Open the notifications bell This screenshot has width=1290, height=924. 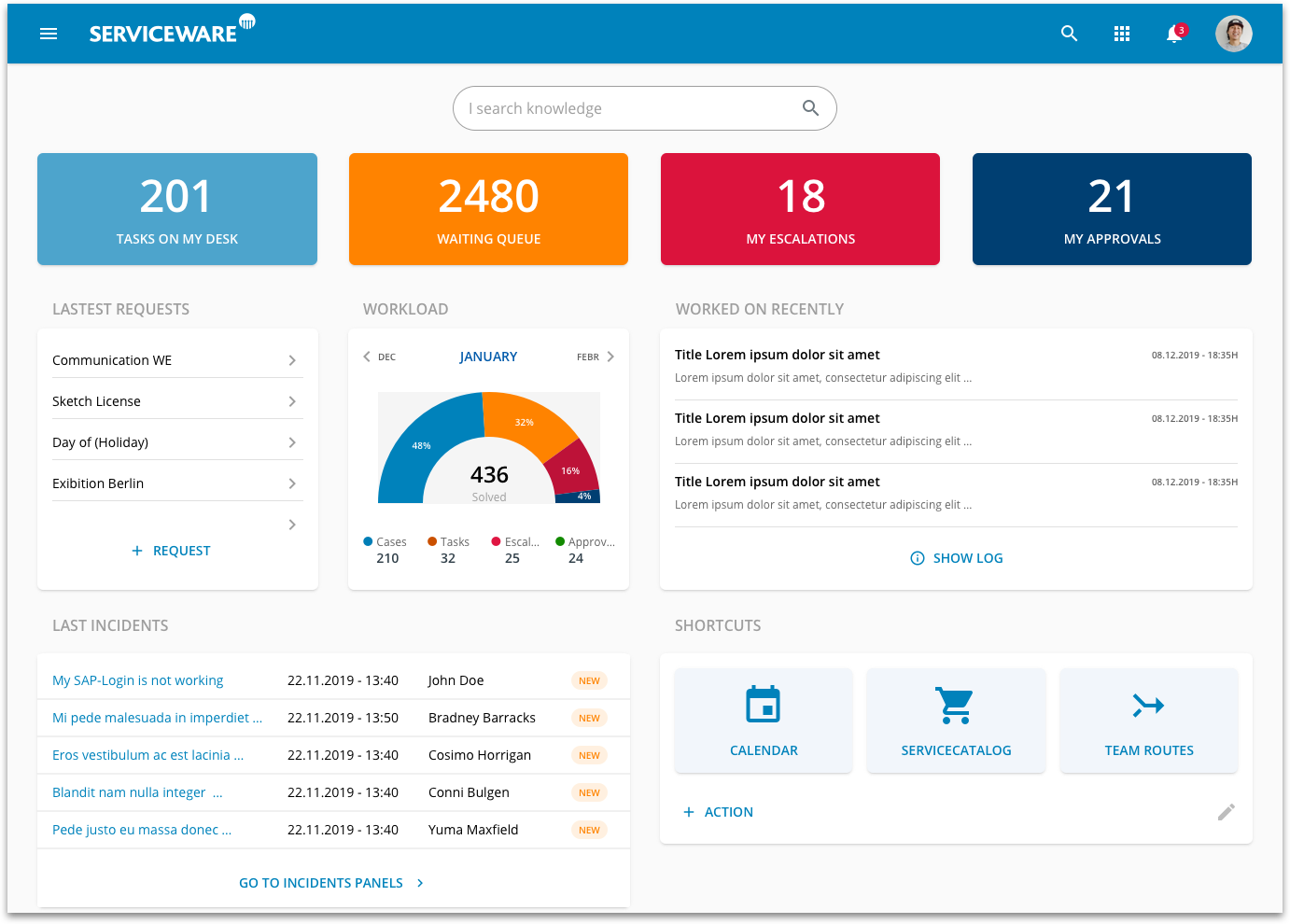click(x=1174, y=35)
